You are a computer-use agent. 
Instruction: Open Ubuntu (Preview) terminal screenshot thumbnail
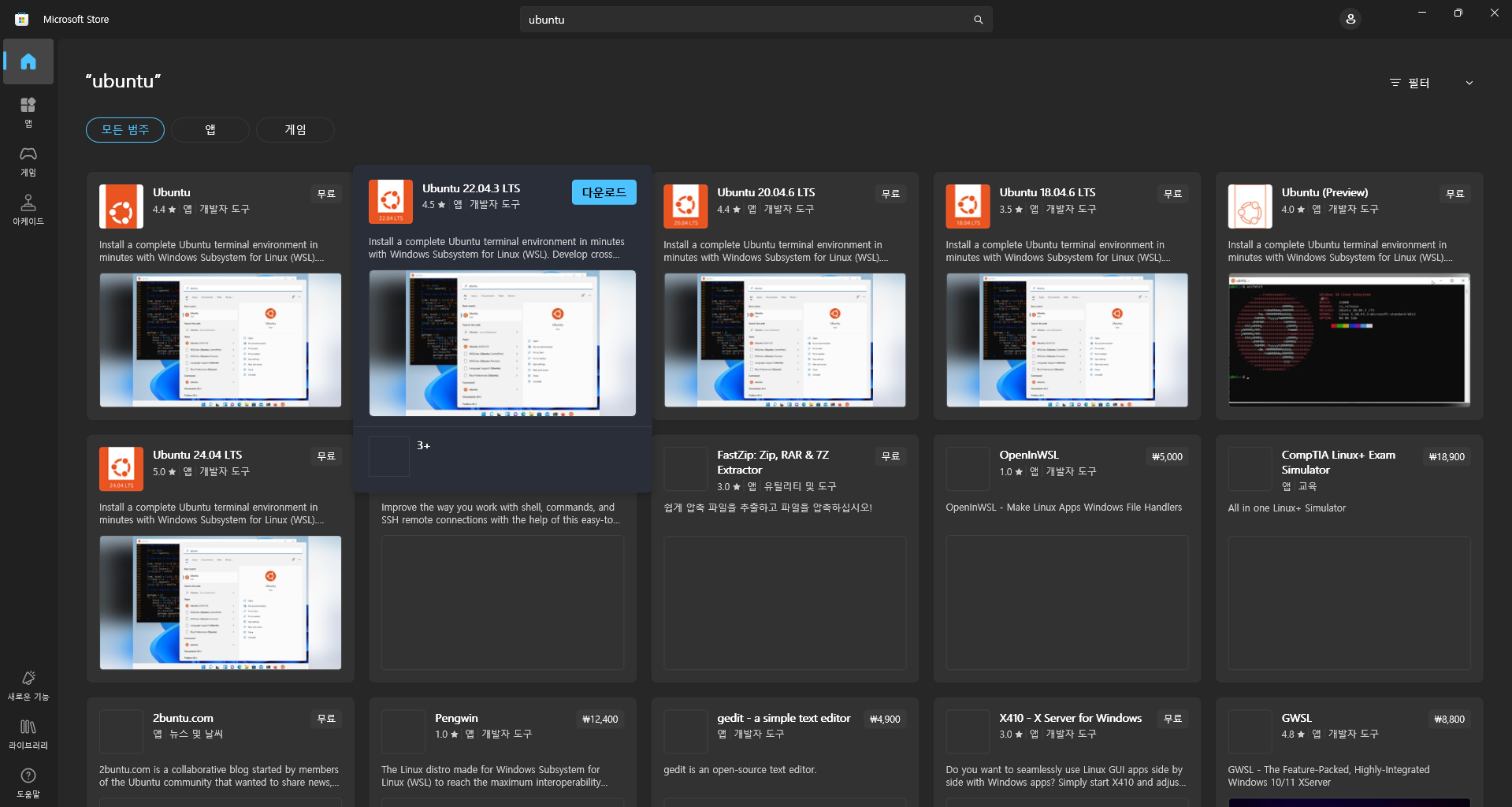[x=1349, y=340]
